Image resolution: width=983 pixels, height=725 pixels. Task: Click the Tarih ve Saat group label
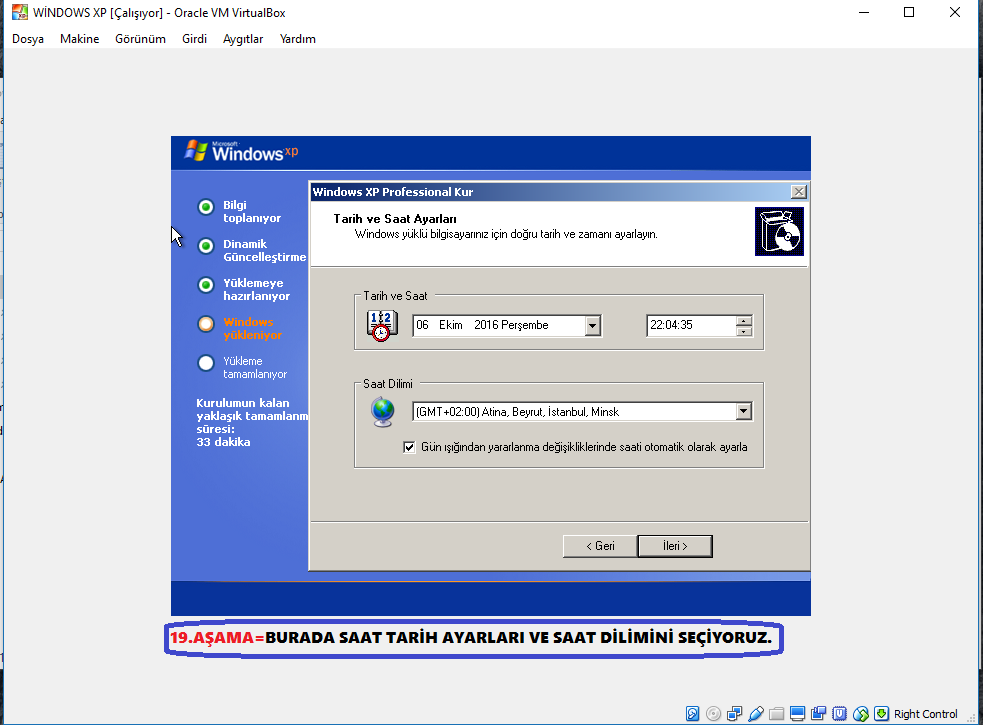pos(395,296)
